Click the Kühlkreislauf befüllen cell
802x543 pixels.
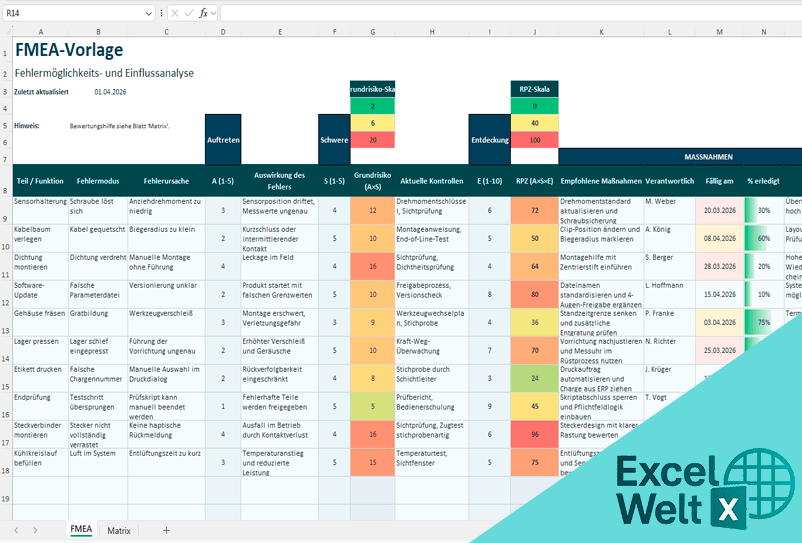coord(40,462)
